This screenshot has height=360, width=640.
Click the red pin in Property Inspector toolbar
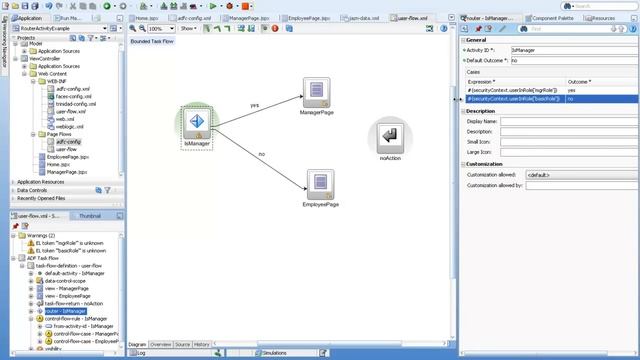point(478,29)
